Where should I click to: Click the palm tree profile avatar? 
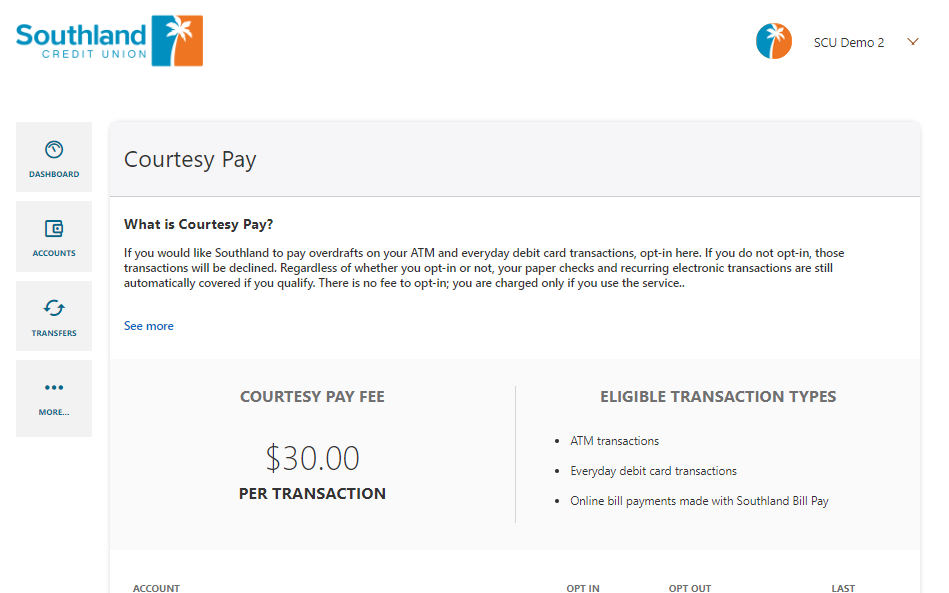pyautogui.click(x=773, y=41)
